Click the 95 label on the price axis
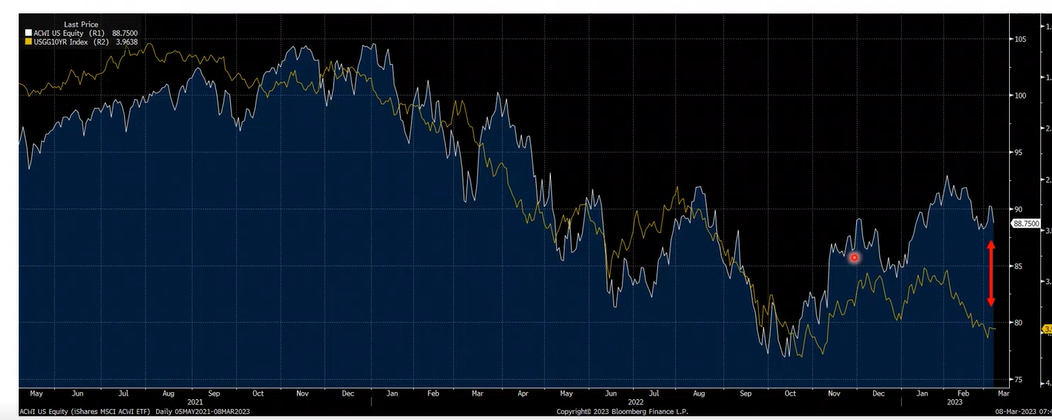 [1018, 152]
